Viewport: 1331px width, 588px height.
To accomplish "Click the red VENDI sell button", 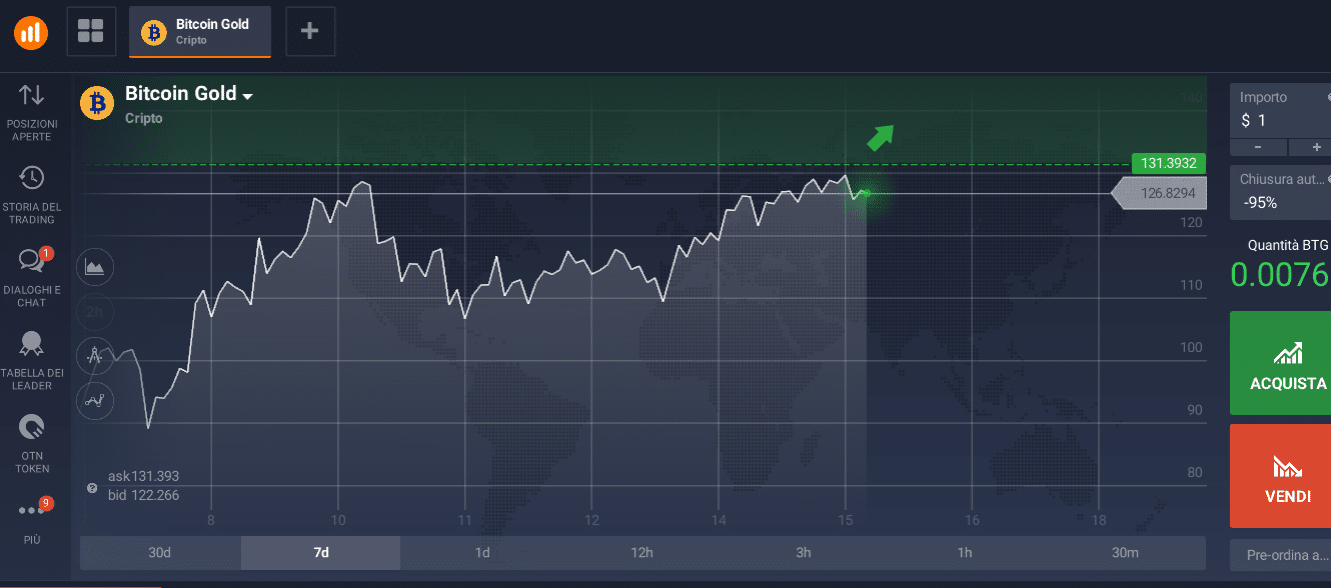I will 1281,475.
